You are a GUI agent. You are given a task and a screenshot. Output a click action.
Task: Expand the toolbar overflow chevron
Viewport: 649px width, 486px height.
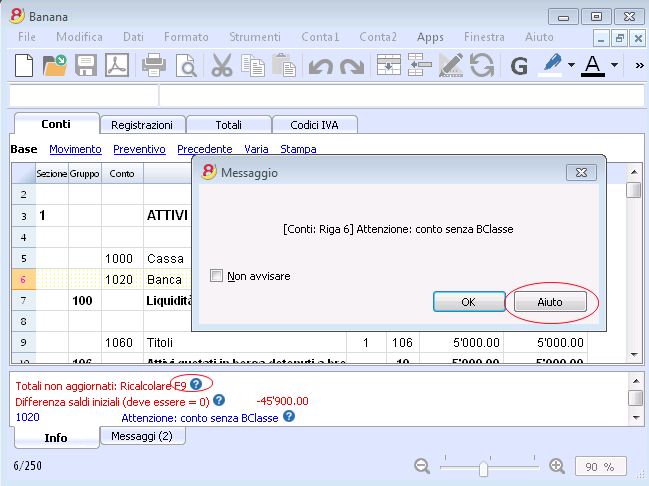639,65
